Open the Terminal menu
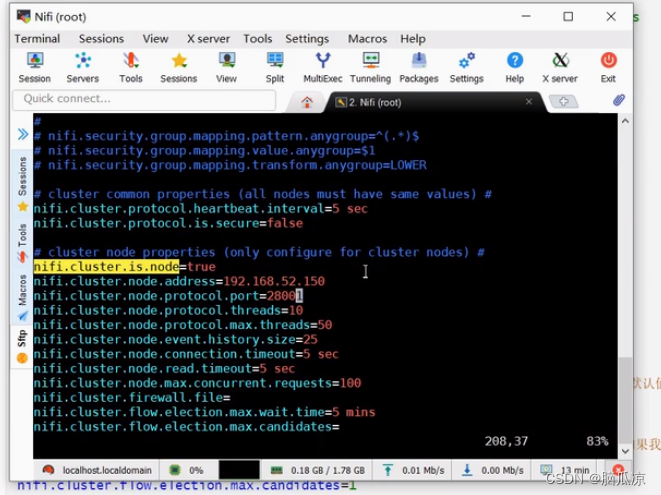 37,39
